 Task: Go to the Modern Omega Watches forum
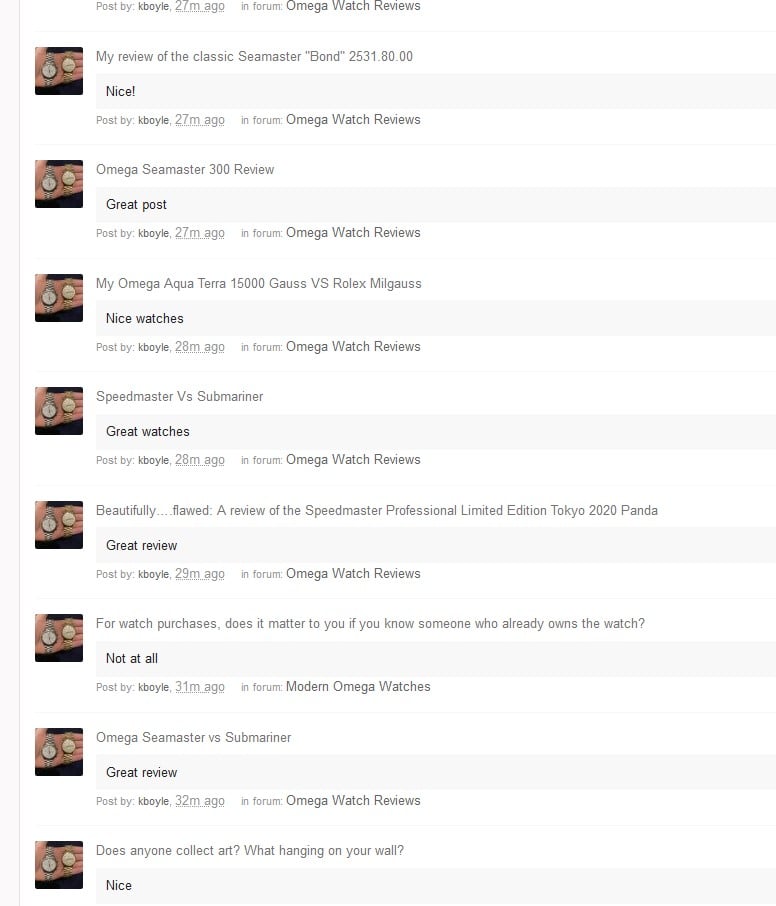[358, 686]
